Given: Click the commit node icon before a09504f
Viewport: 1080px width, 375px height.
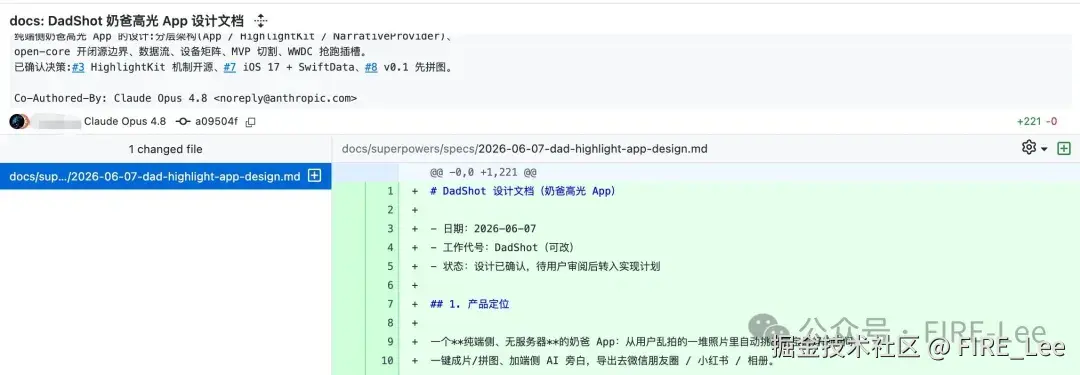Looking at the screenshot, I should pyautogui.click(x=183, y=121).
